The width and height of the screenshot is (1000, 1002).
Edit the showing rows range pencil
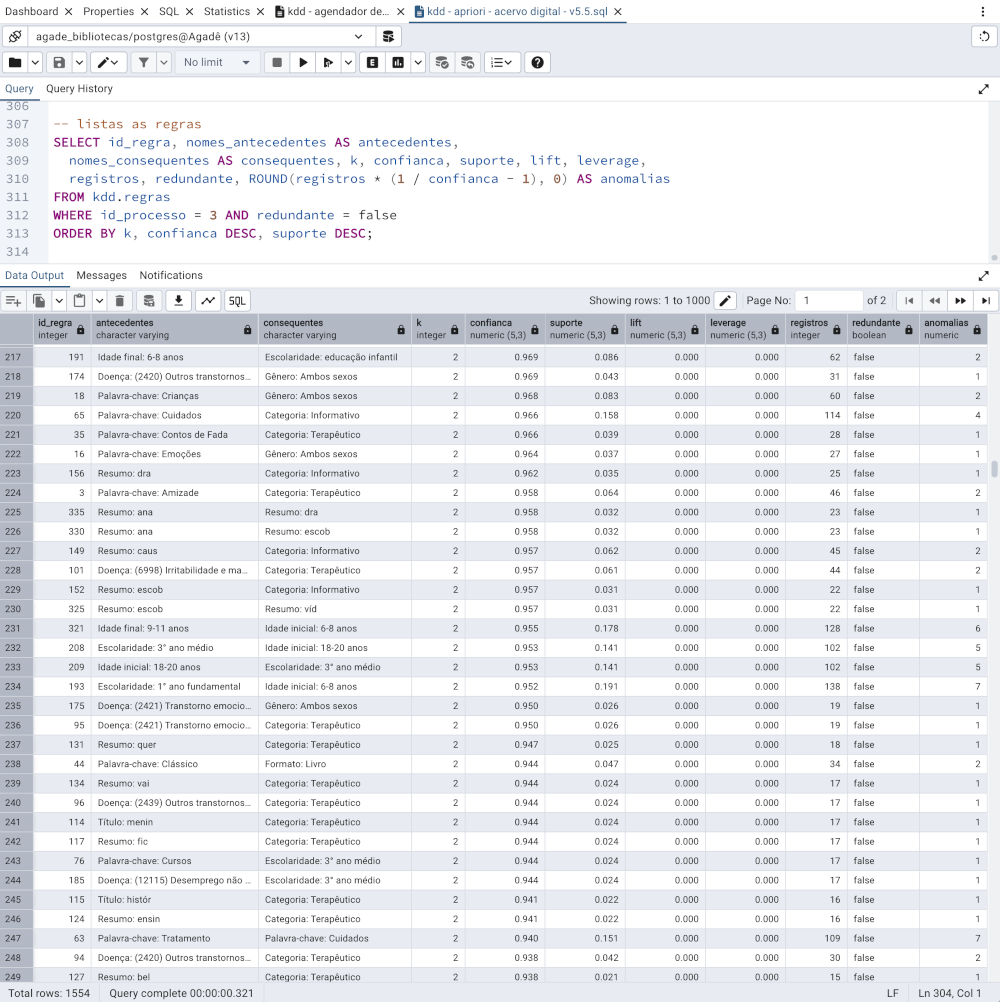[x=725, y=300]
